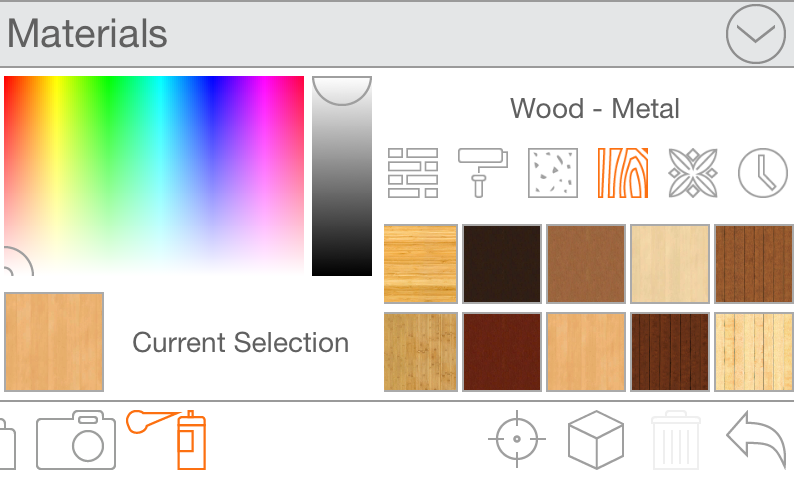
Task: Open the ornamental tile pattern category
Action: (x=693, y=173)
